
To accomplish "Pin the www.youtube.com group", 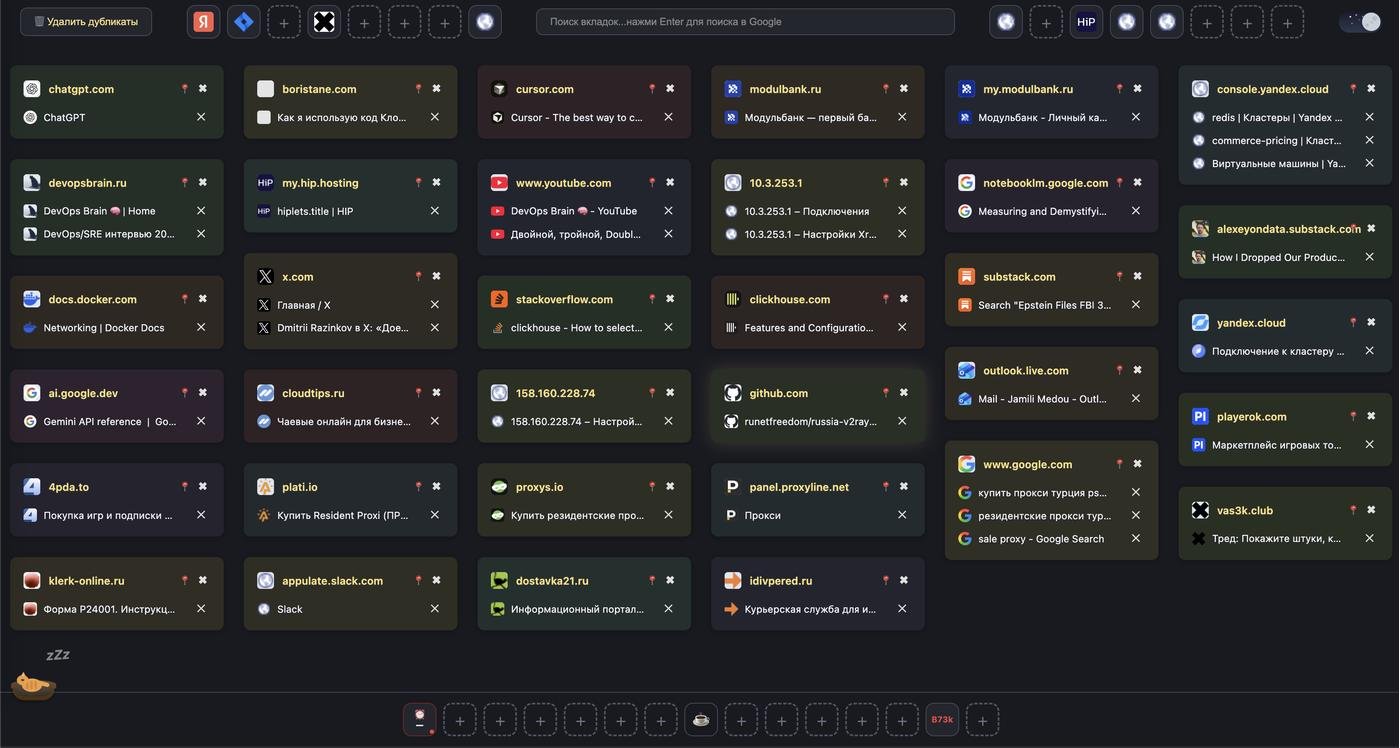I will click(x=652, y=183).
